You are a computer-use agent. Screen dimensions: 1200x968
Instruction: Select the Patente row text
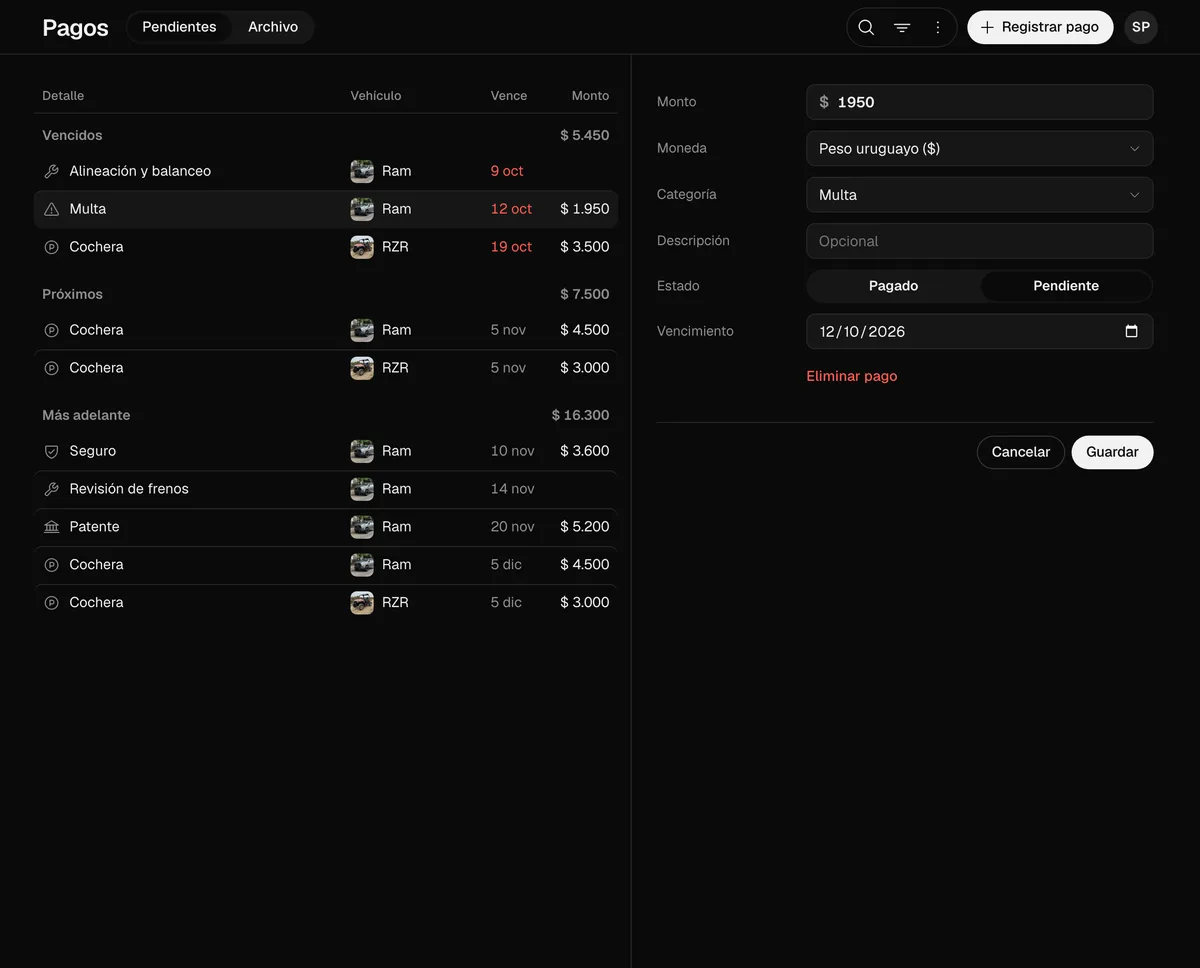point(94,527)
